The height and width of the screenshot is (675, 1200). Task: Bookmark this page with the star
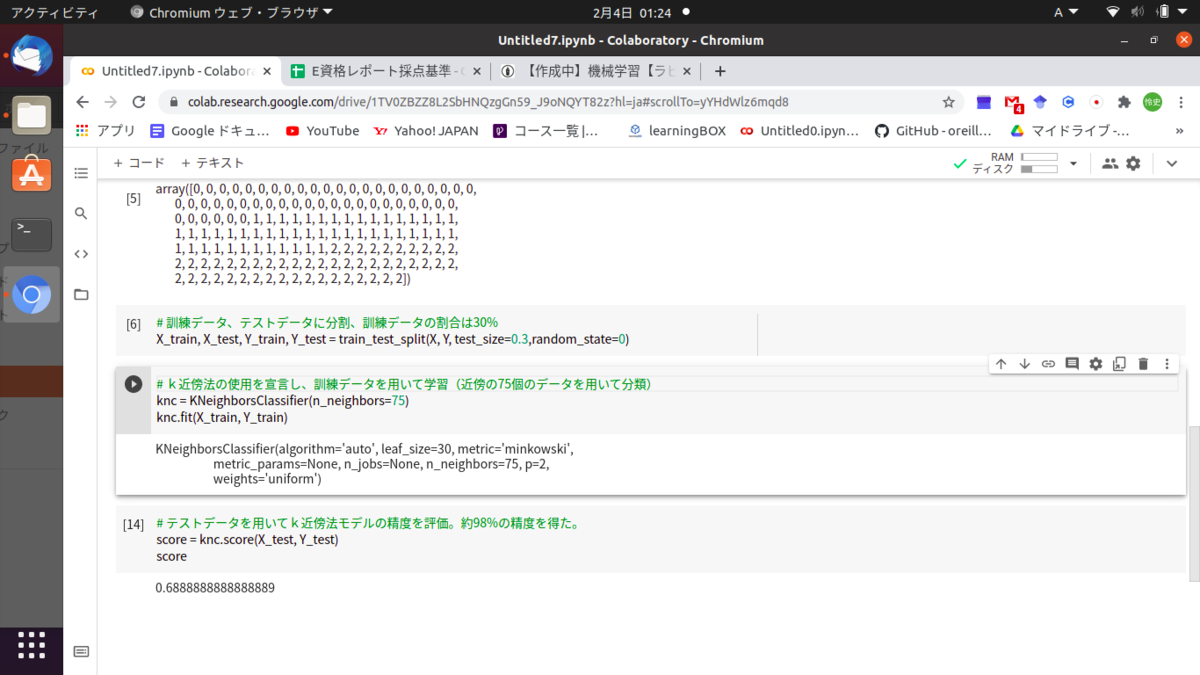coord(948,102)
